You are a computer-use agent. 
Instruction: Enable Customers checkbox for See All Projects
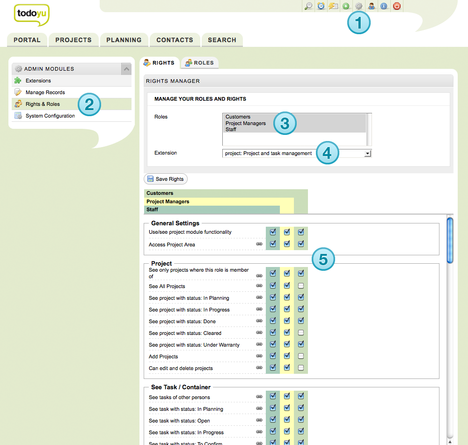click(301, 286)
